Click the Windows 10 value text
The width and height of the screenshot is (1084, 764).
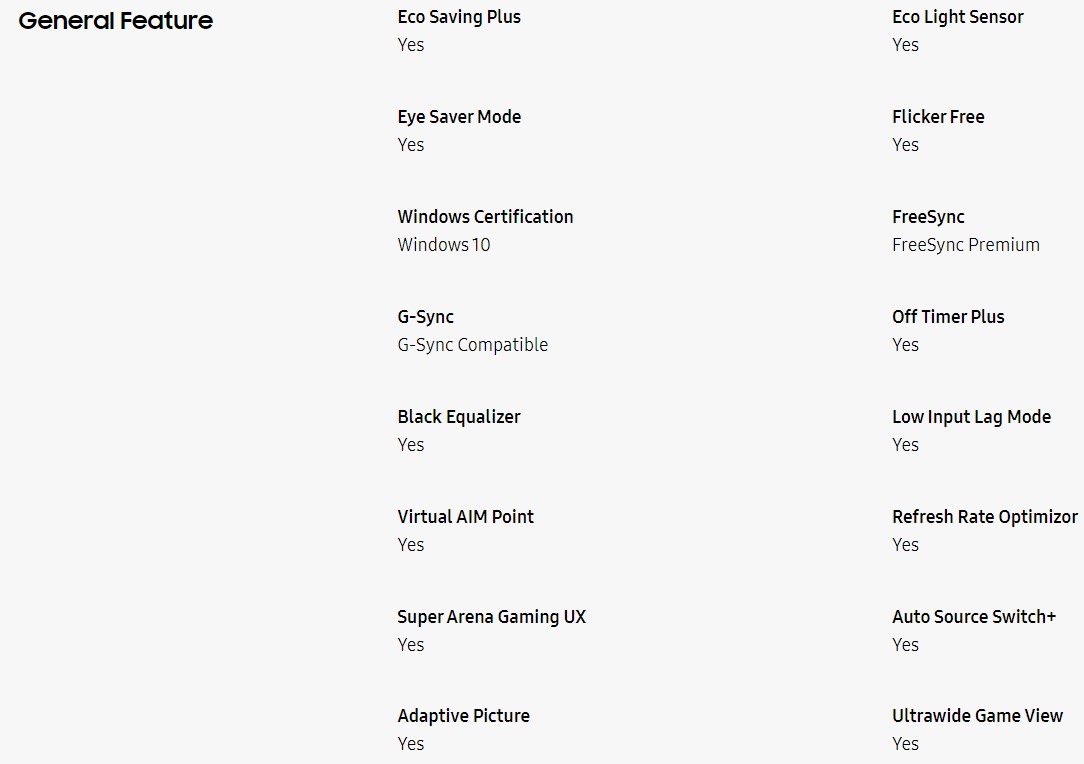click(444, 245)
